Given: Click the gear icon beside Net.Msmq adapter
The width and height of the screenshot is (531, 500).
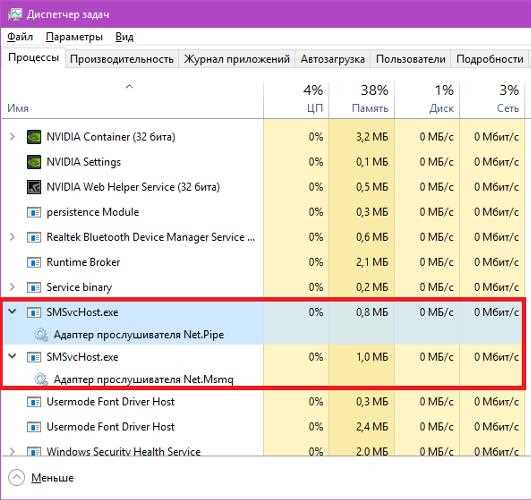Looking at the screenshot, I should [x=41, y=379].
